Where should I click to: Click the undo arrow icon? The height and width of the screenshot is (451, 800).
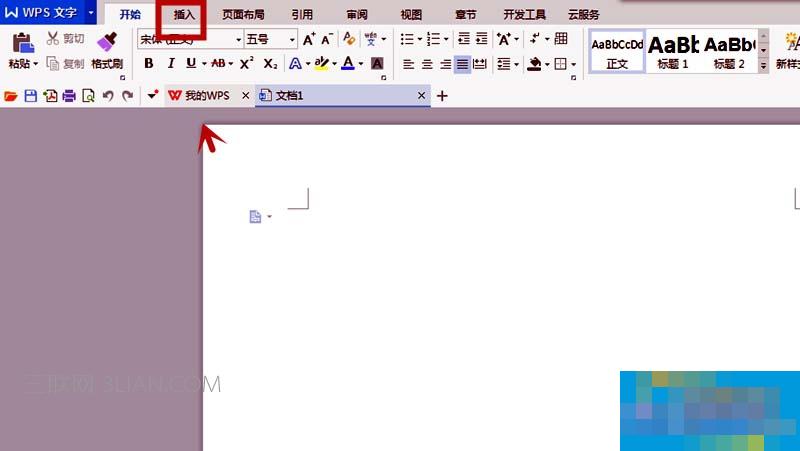[x=108, y=96]
